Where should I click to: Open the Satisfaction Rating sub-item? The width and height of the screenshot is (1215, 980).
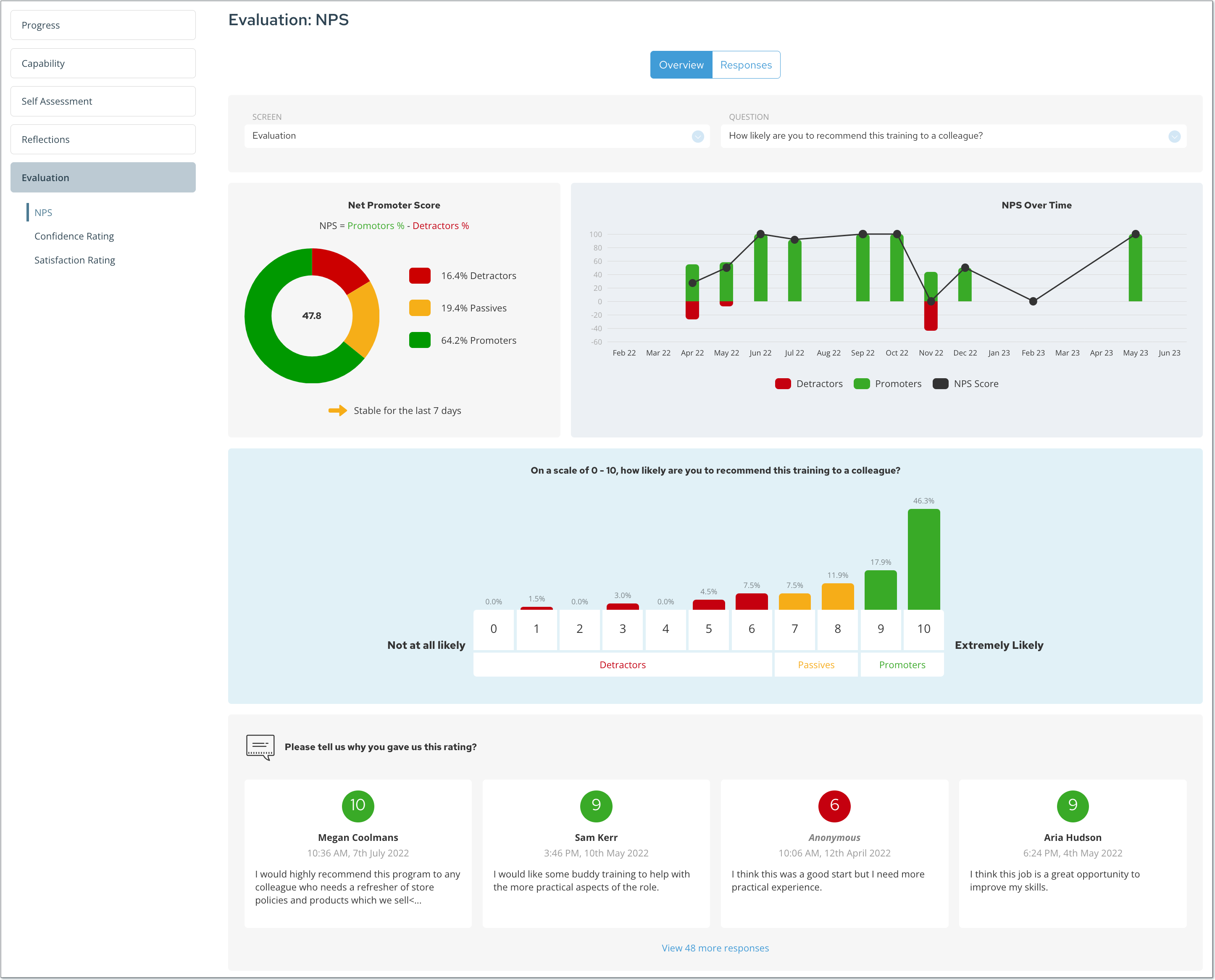[74, 260]
